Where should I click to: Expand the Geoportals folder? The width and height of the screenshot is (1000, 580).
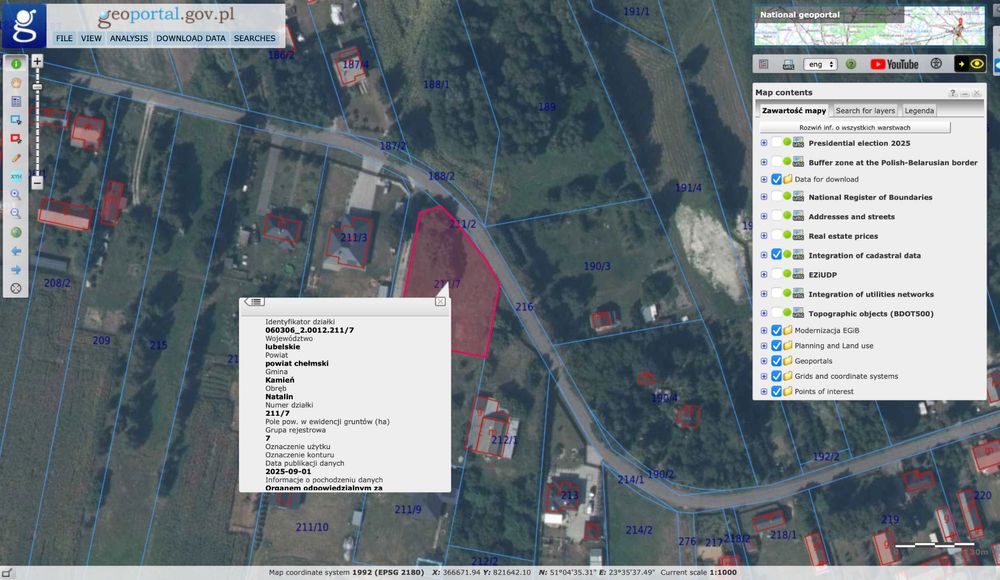coord(763,361)
